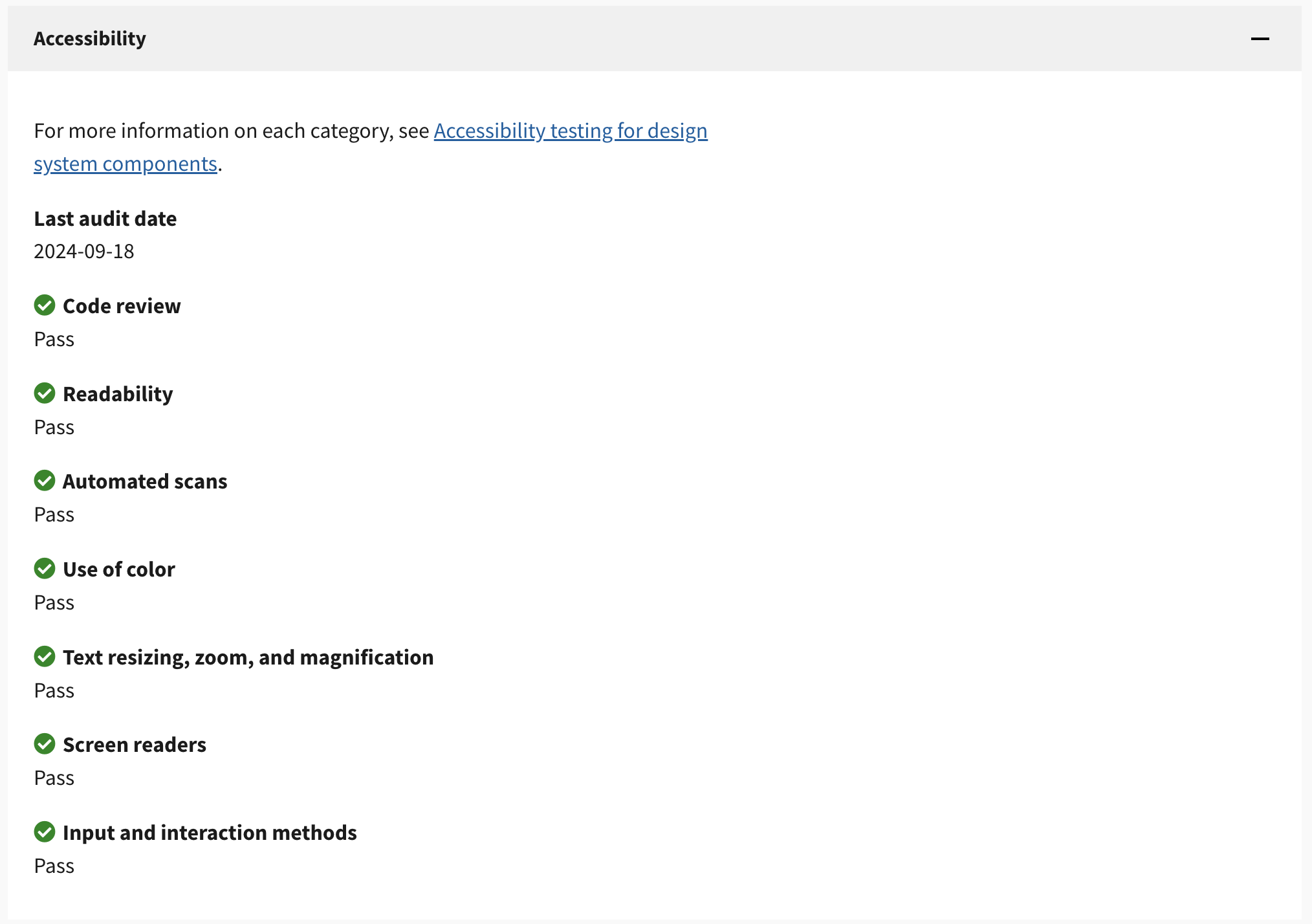Click the green checkmark beside Code review
The height and width of the screenshot is (924, 1312).
click(45, 305)
